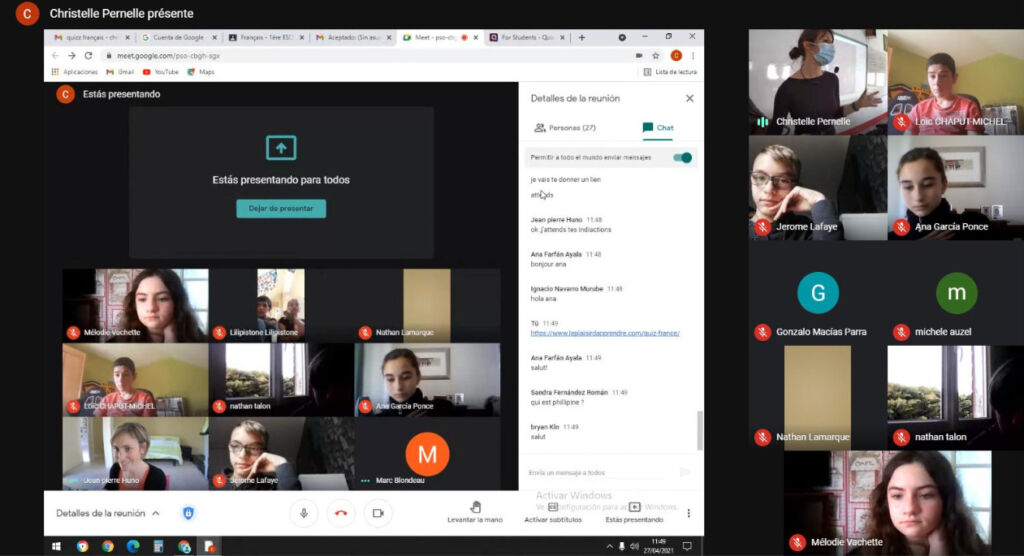Open the leplaisirdapprendre.com quiz link
The image size is (1024, 556).
click(x=605, y=333)
